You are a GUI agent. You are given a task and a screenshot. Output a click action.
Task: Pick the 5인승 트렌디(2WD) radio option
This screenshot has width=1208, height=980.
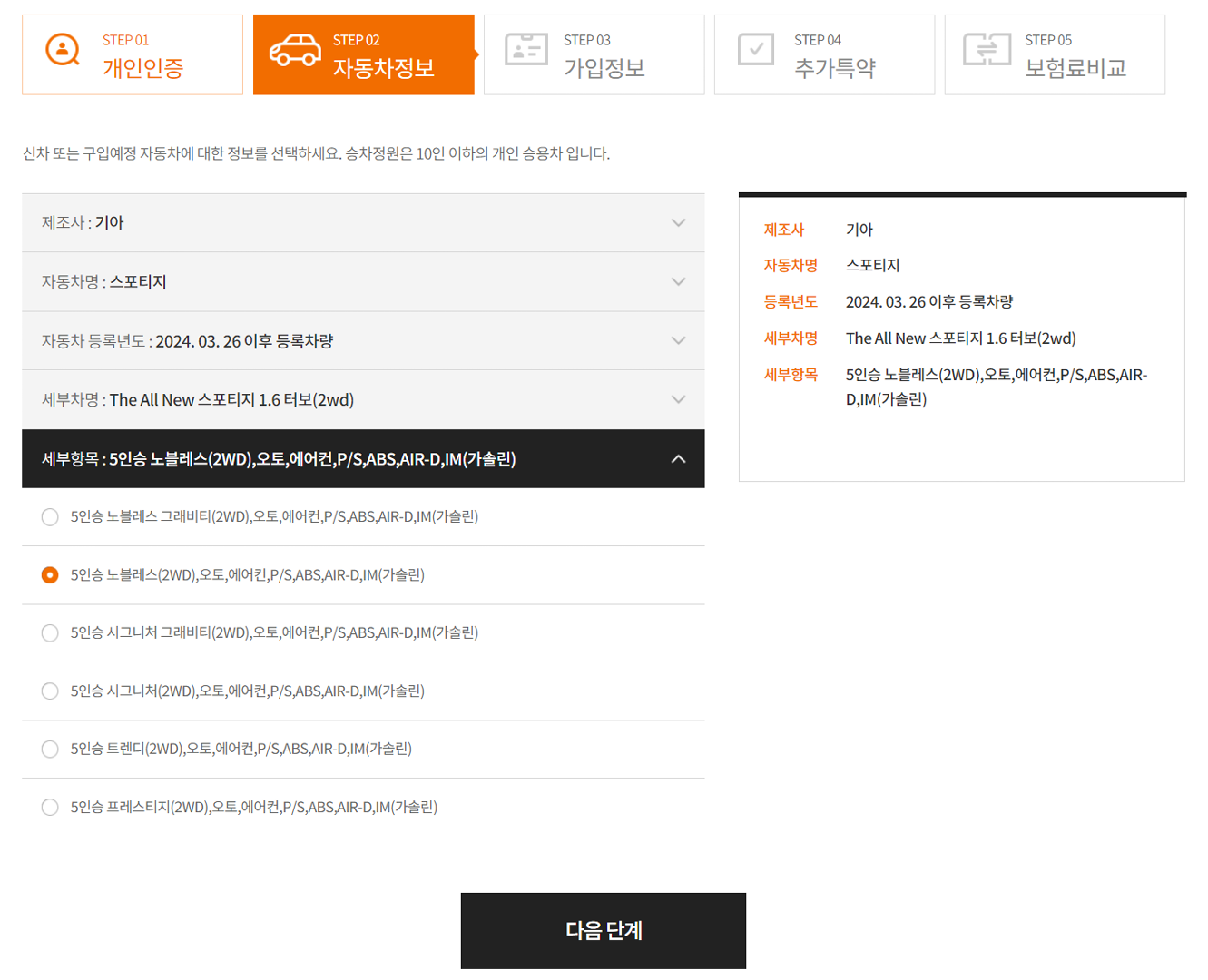click(x=50, y=749)
